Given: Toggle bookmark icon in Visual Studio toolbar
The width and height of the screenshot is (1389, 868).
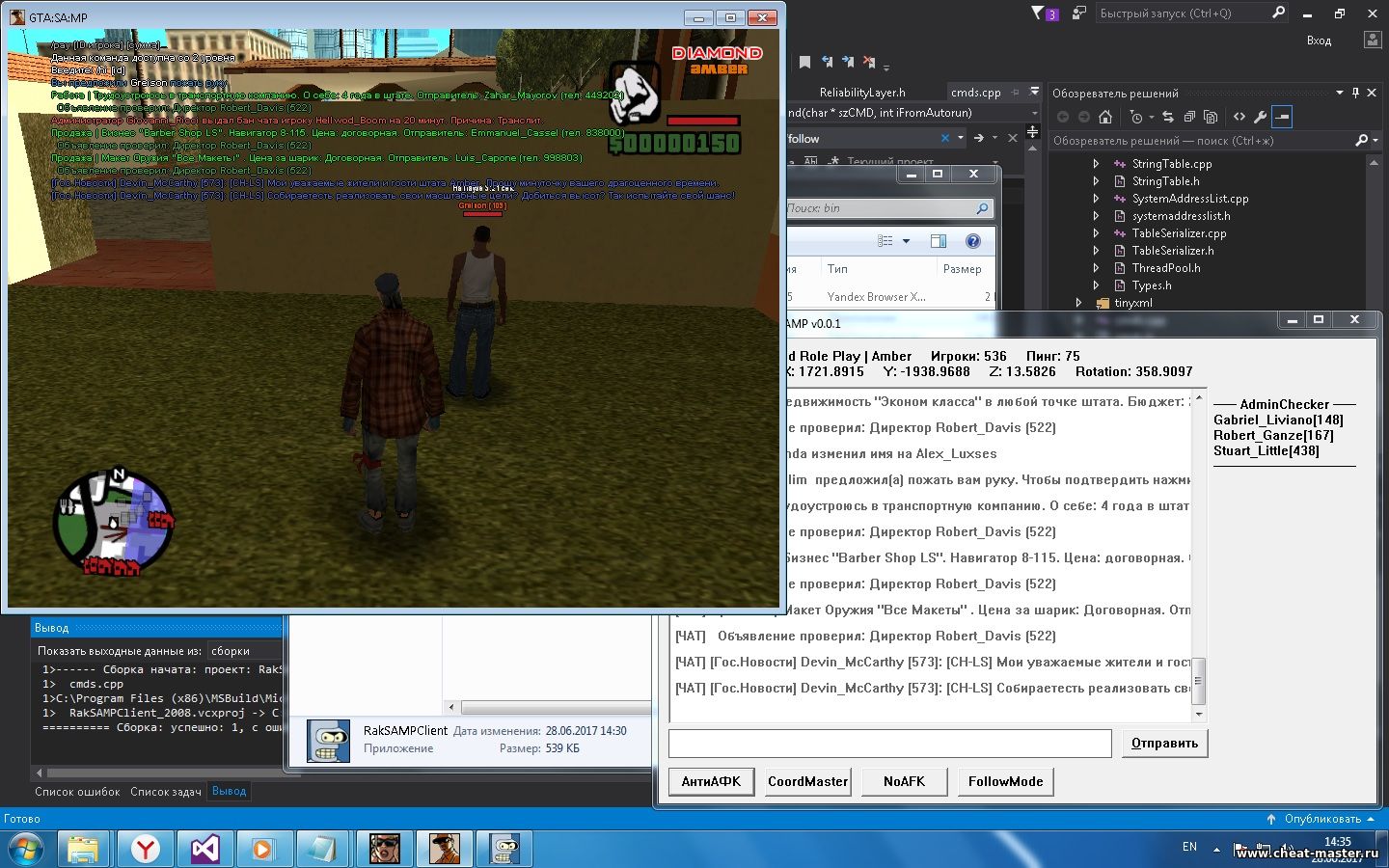Looking at the screenshot, I should 804,62.
